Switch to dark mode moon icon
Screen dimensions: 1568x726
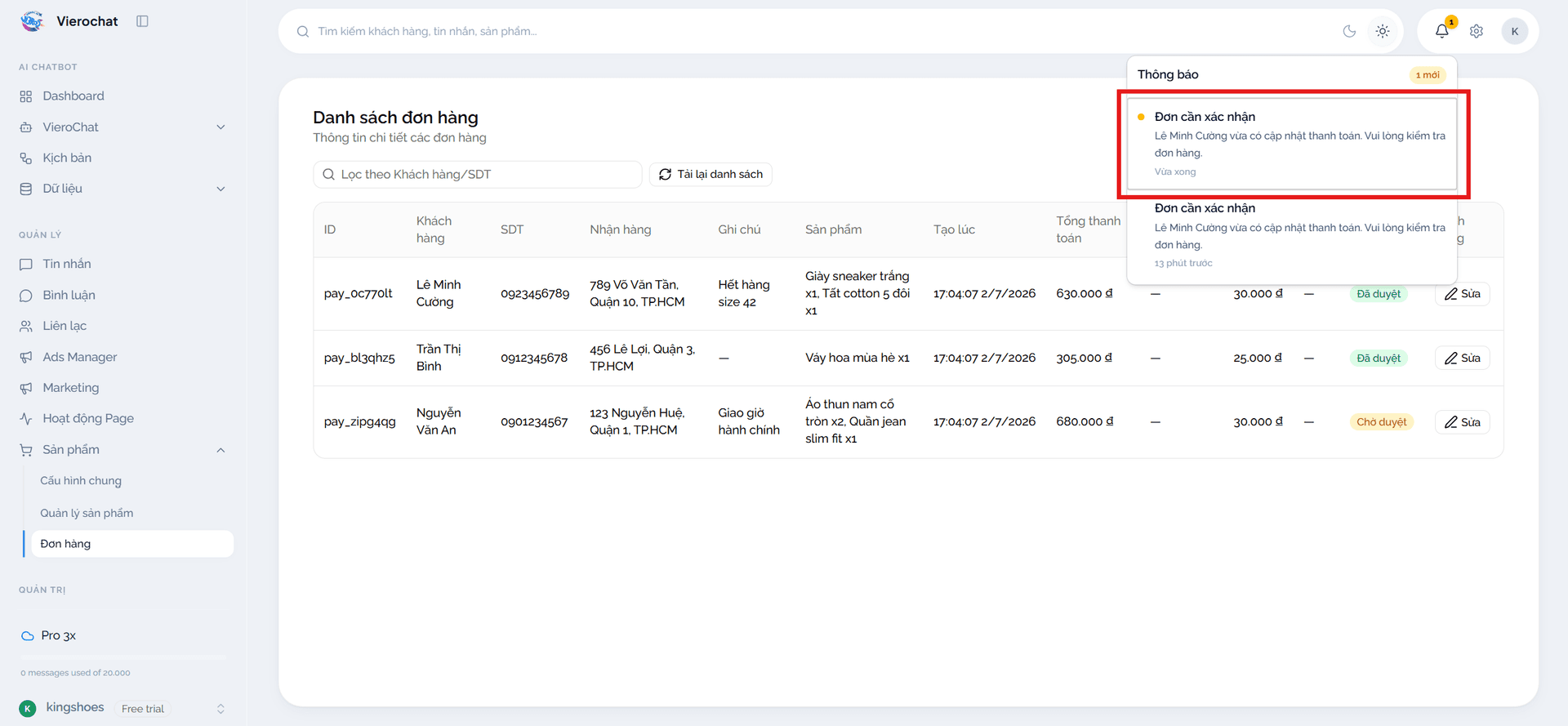pyautogui.click(x=1349, y=31)
